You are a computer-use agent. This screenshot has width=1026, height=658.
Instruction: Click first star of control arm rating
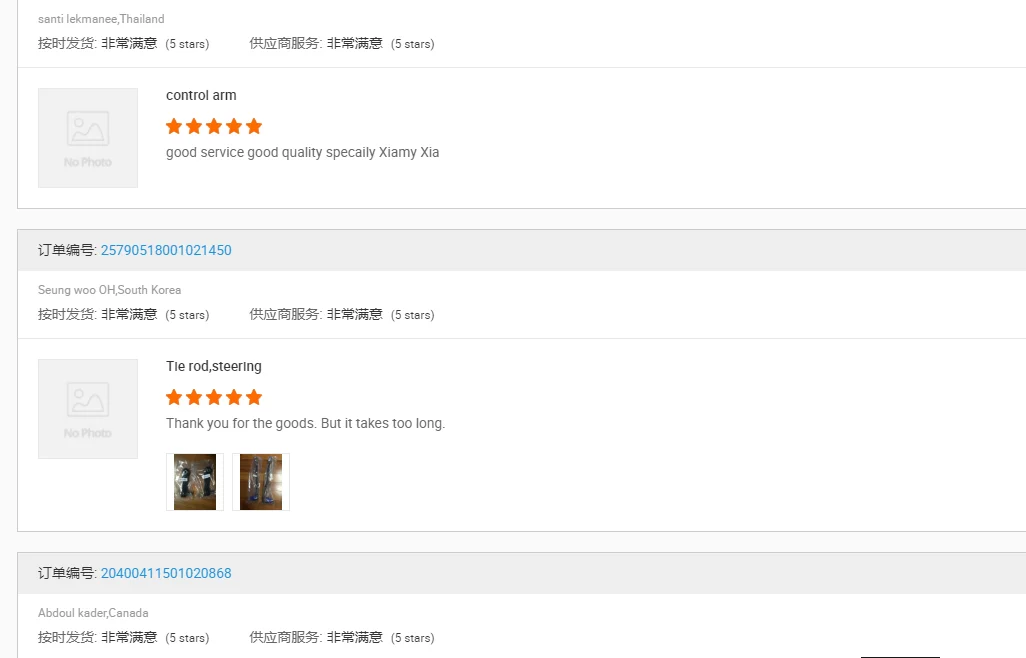(174, 126)
